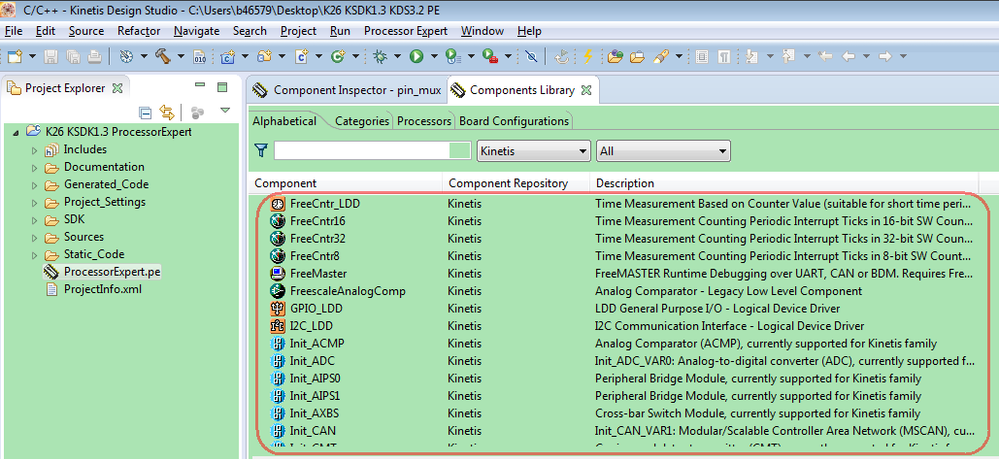
Task: Open the Processor Expert menu
Action: click(x=406, y=31)
